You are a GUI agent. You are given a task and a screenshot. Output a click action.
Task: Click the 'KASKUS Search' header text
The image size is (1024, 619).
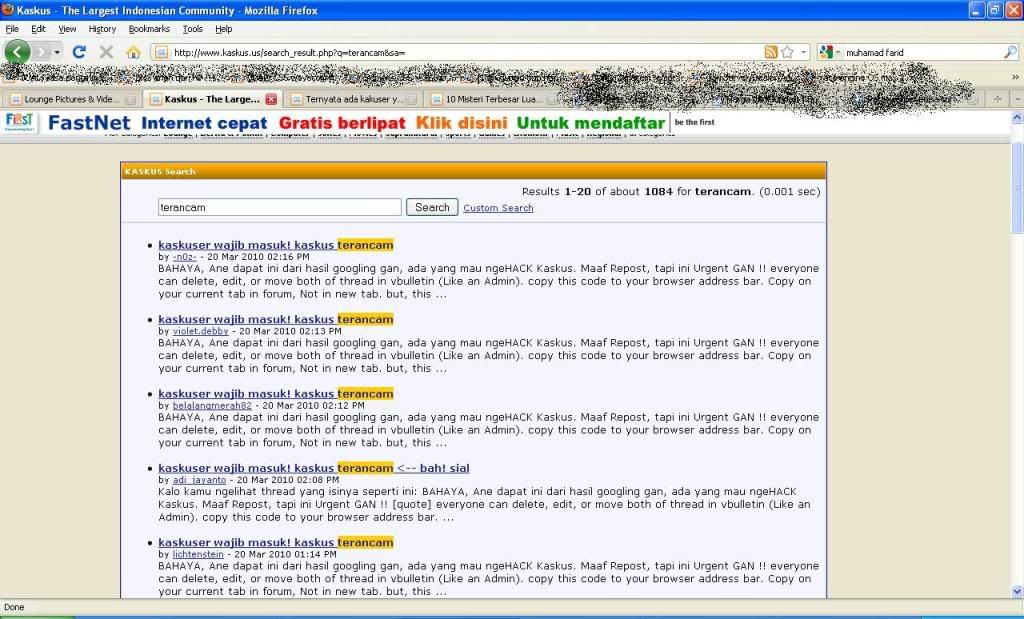click(x=160, y=172)
